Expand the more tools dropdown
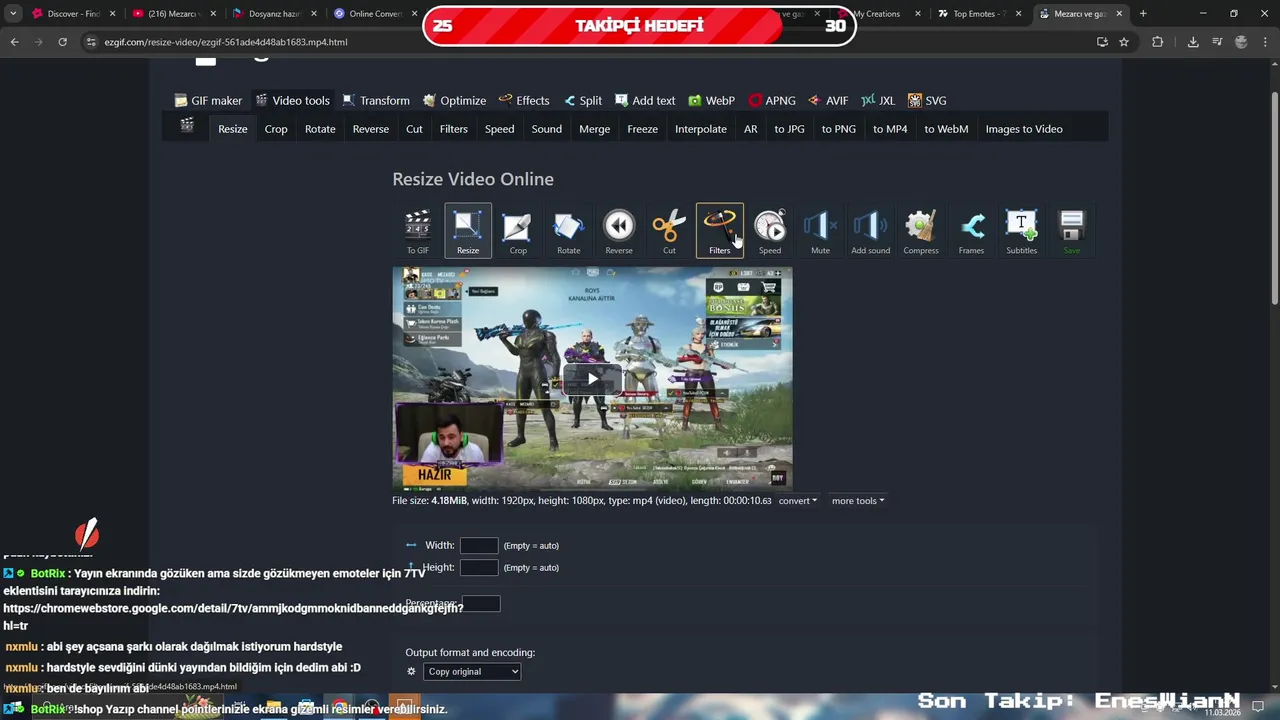1280x720 pixels. pos(858,501)
